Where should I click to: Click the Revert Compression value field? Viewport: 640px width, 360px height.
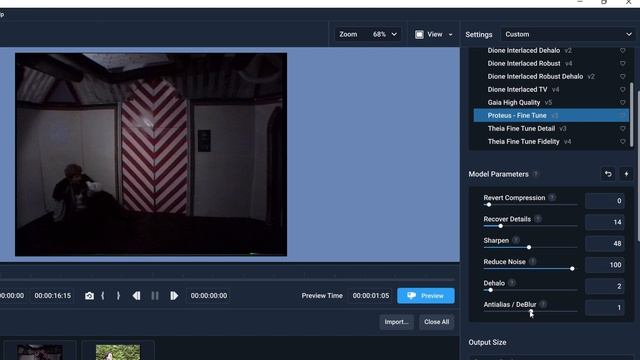[x=604, y=201]
